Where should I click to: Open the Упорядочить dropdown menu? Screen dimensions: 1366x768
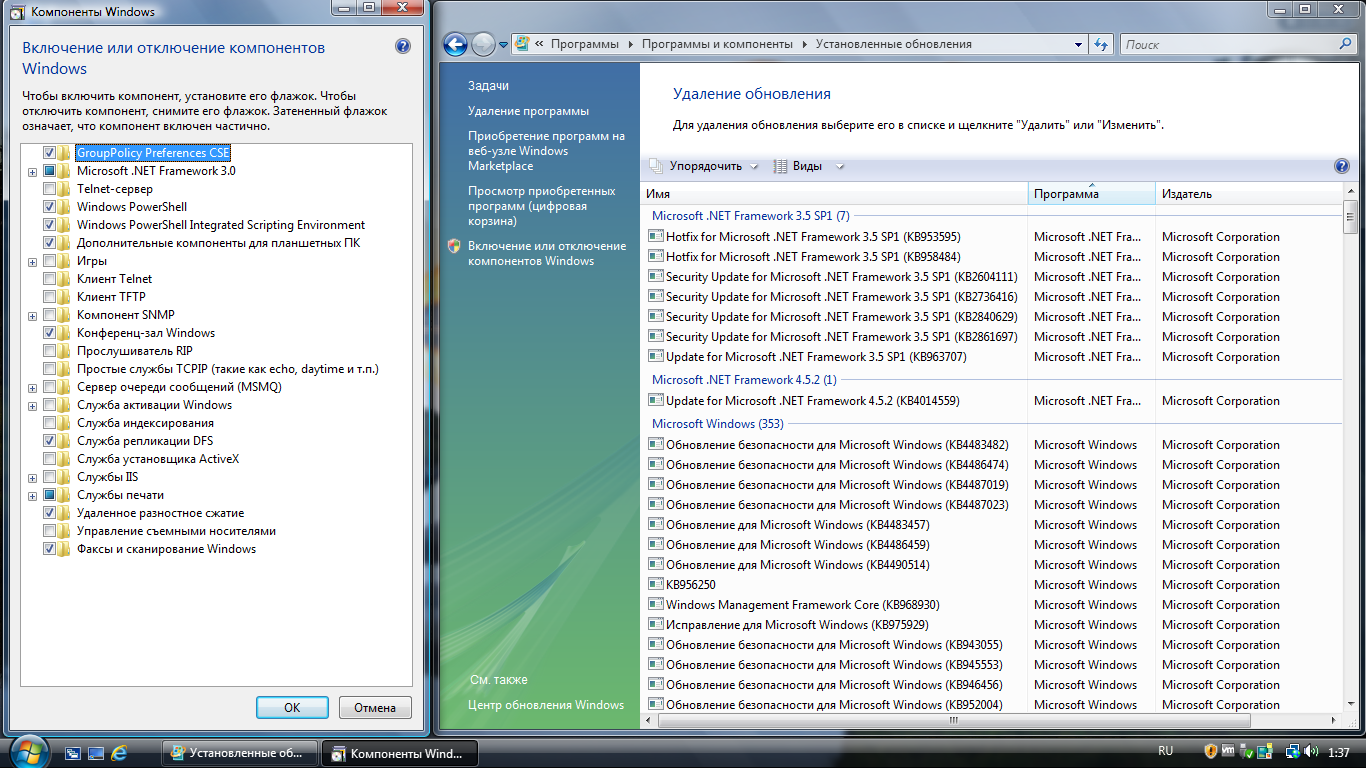click(704, 167)
